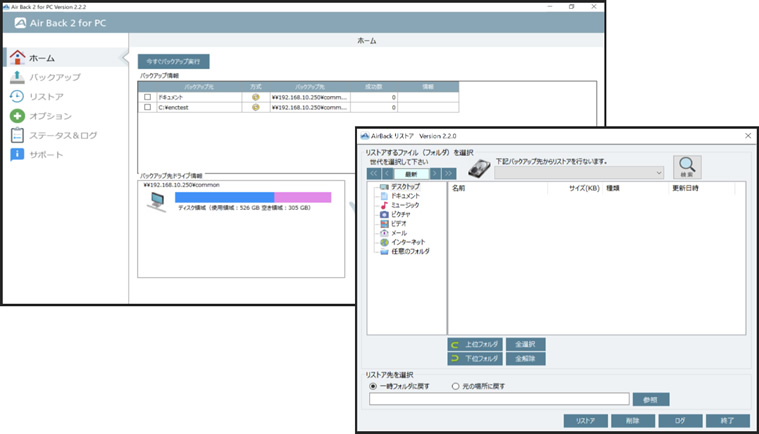This screenshot has height=434, width=759.
Task: Jump to the newest generation with the >> button
Action: click(x=449, y=174)
